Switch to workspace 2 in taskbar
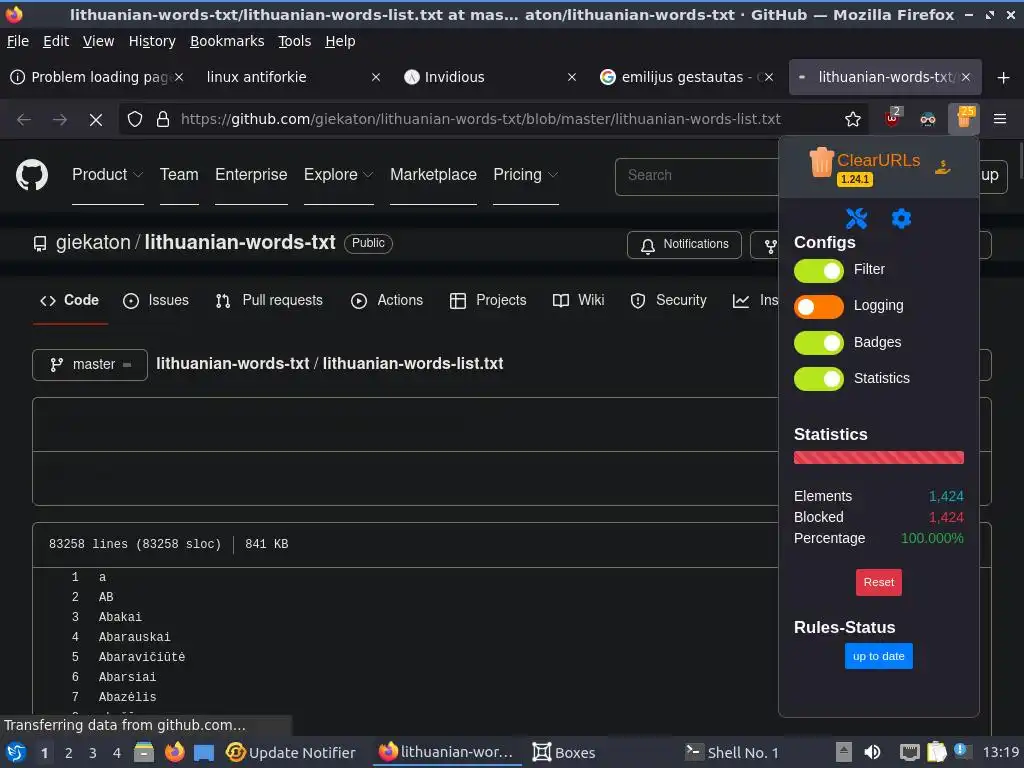The height and width of the screenshot is (768, 1024). coord(69,753)
